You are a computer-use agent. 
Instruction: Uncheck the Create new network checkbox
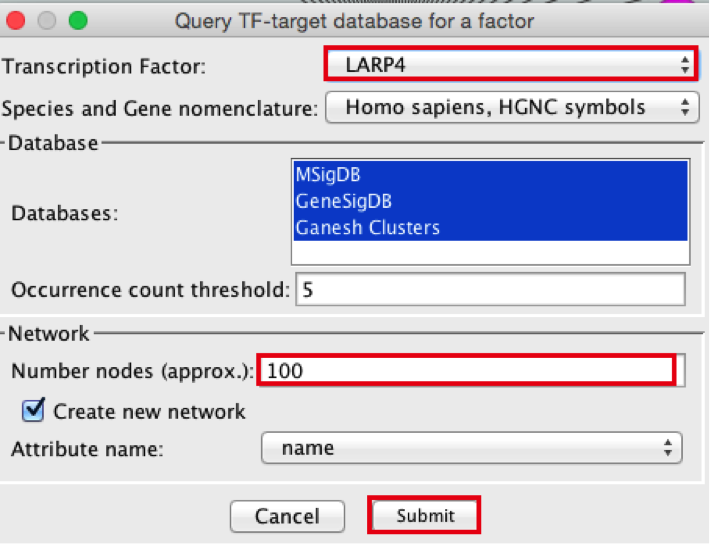pos(34,411)
